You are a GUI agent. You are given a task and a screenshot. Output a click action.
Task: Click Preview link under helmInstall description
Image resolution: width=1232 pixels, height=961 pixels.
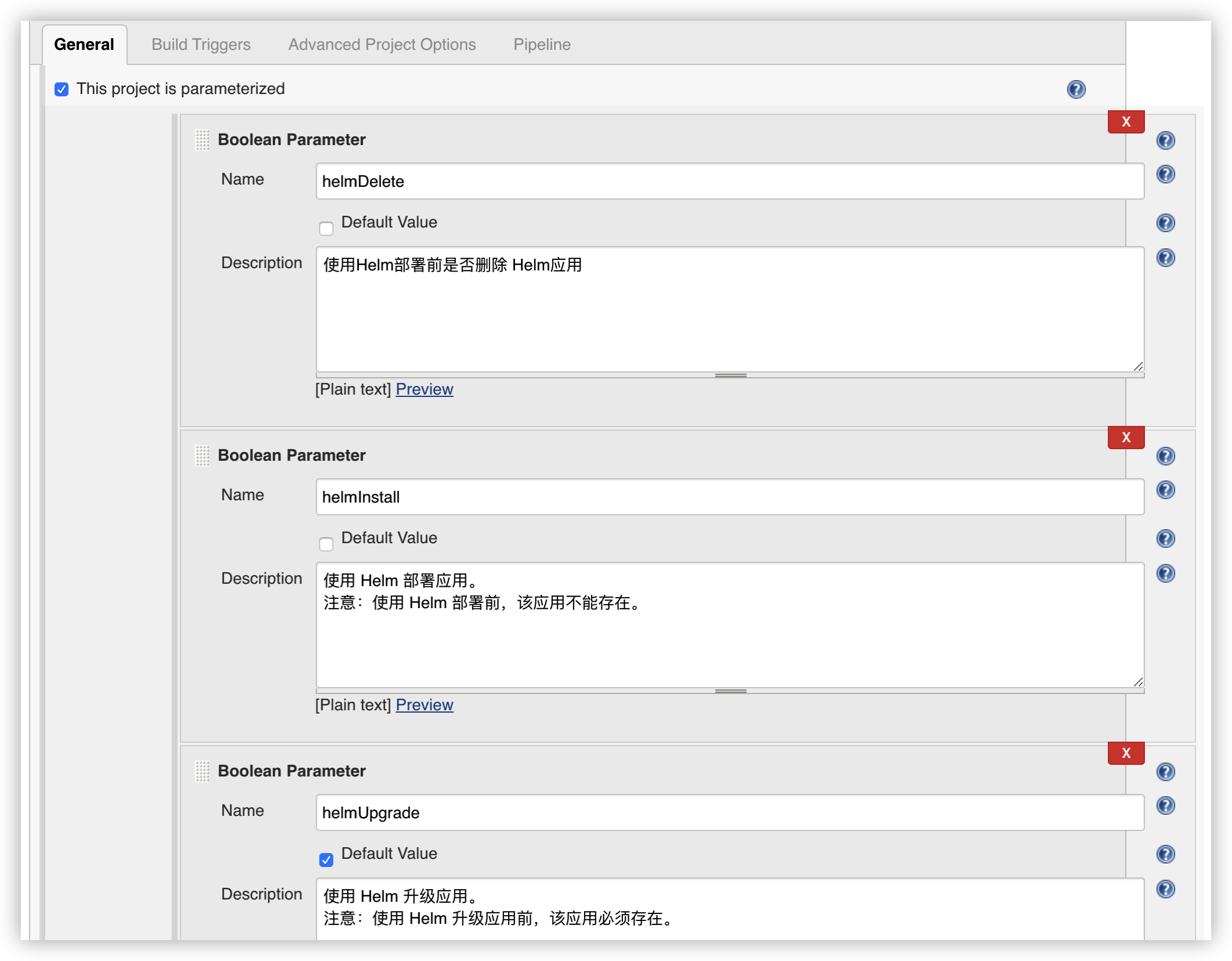point(424,705)
